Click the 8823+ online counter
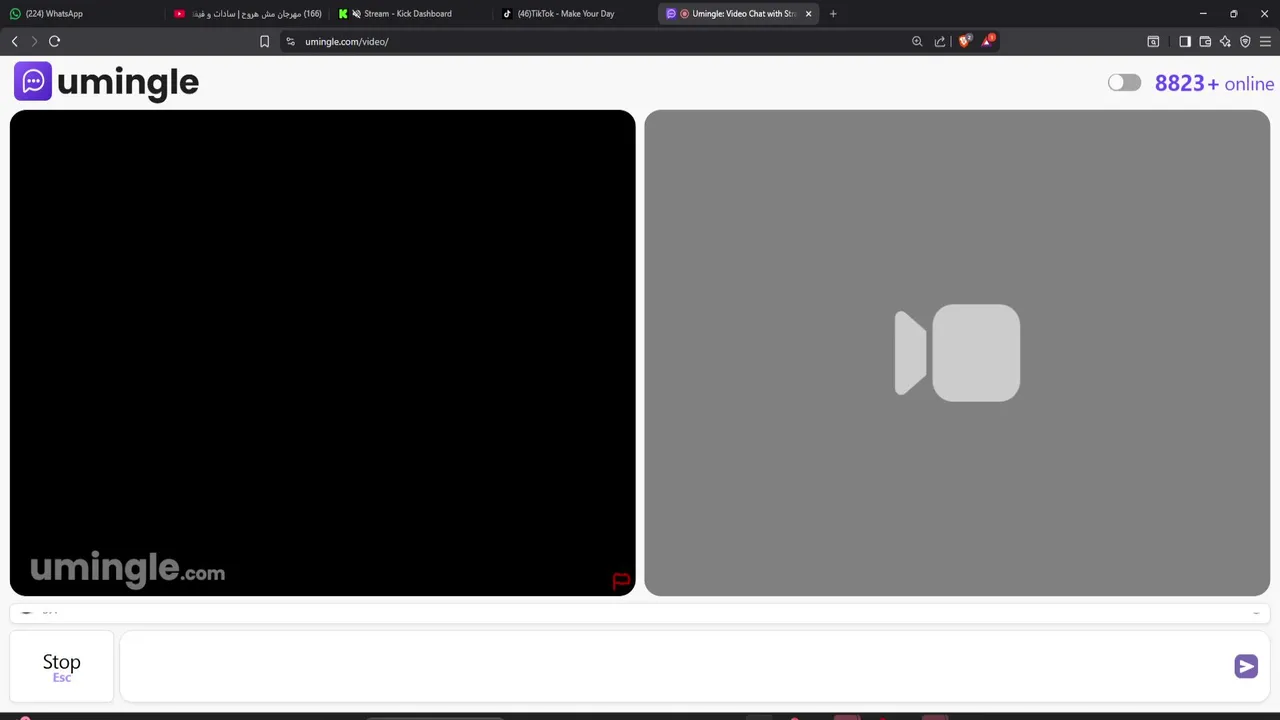1280x720 pixels. click(x=1214, y=83)
